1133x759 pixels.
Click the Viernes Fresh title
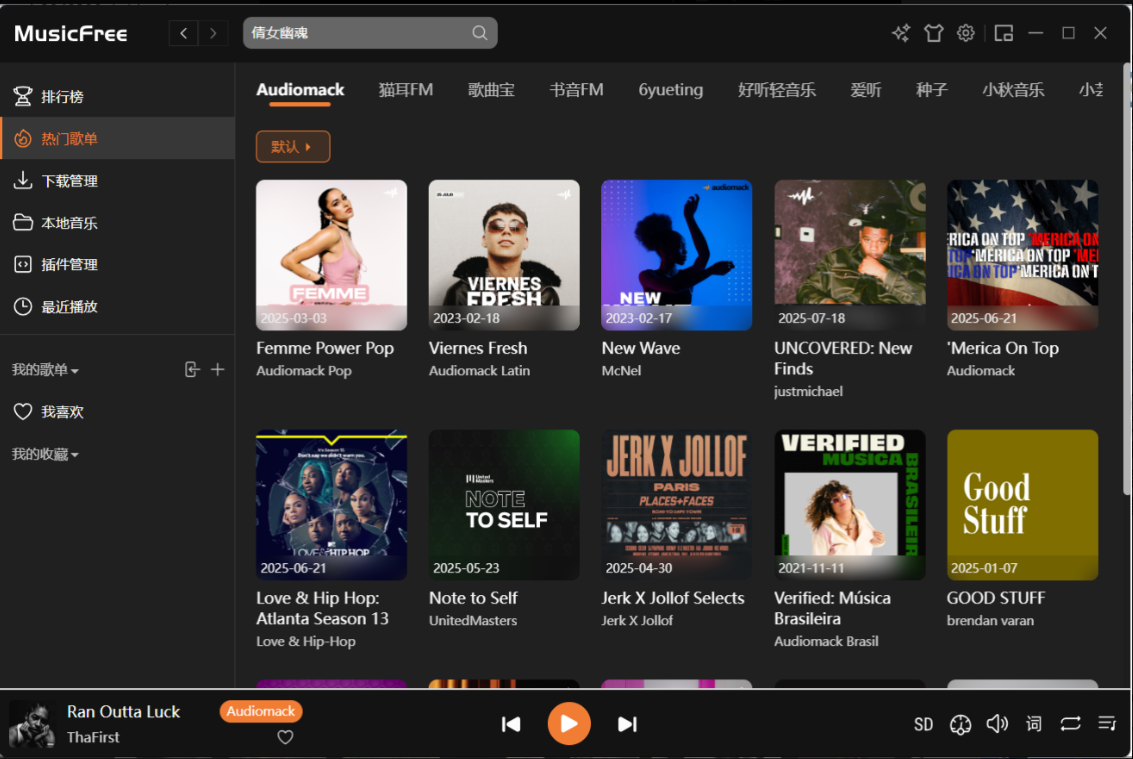478,348
